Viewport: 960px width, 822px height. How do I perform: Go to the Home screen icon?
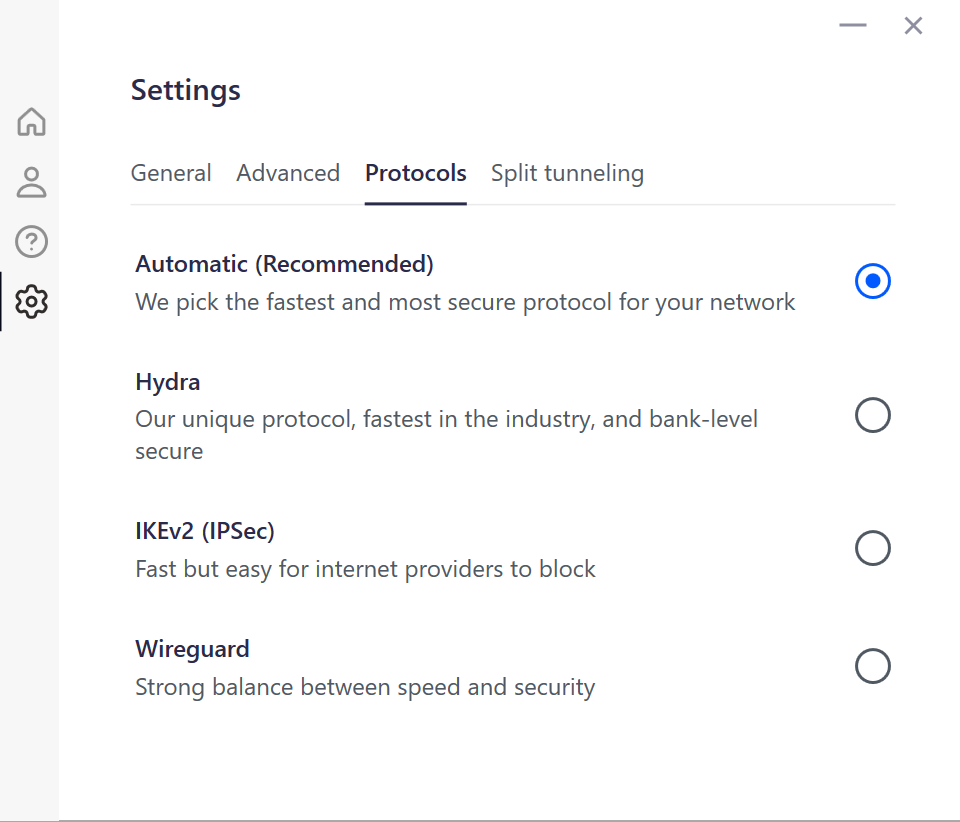[x=32, y=122]
